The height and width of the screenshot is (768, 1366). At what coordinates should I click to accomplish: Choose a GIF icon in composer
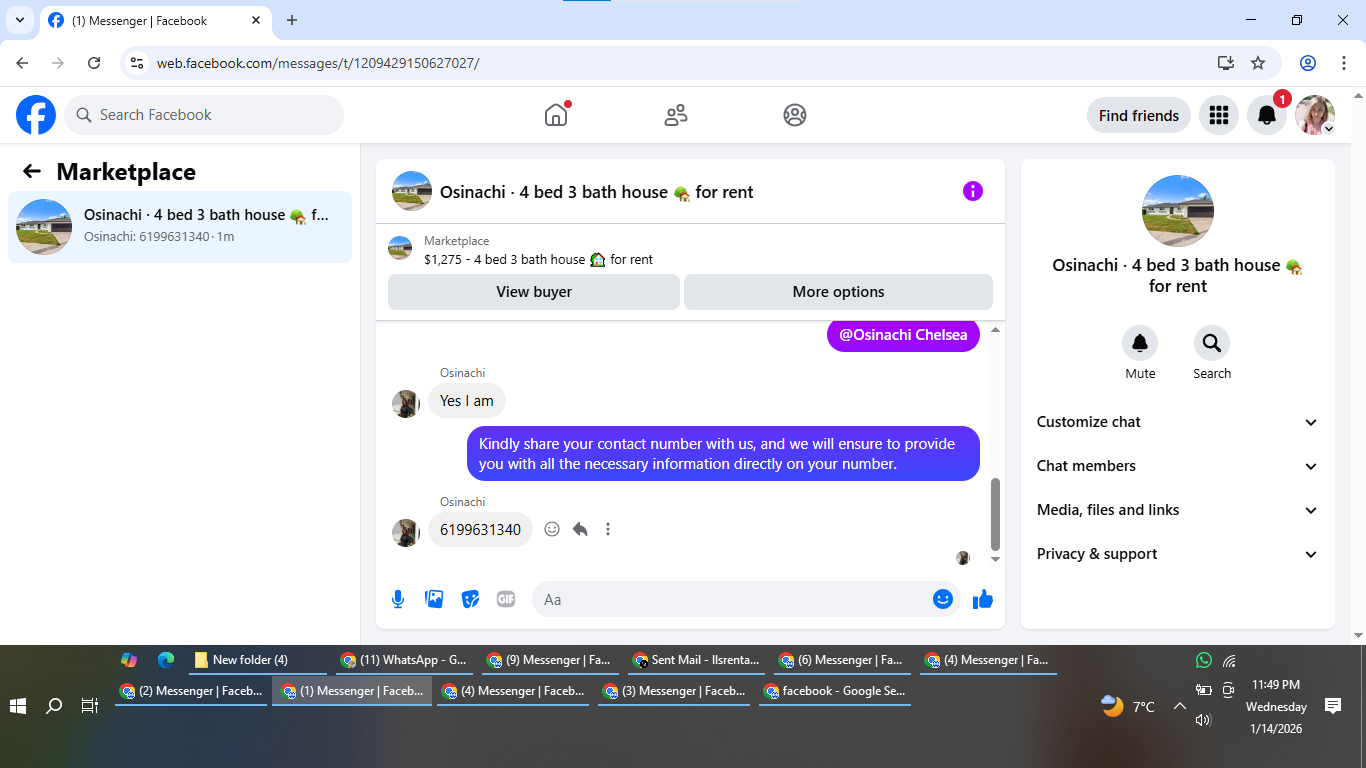click(x=506, y=599)
